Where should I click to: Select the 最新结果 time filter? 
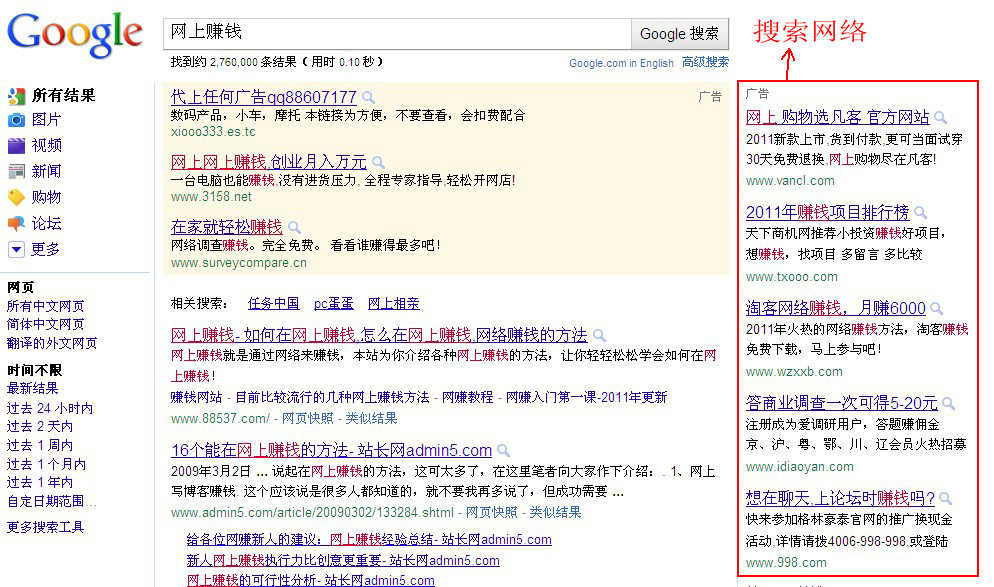(32, 389)
